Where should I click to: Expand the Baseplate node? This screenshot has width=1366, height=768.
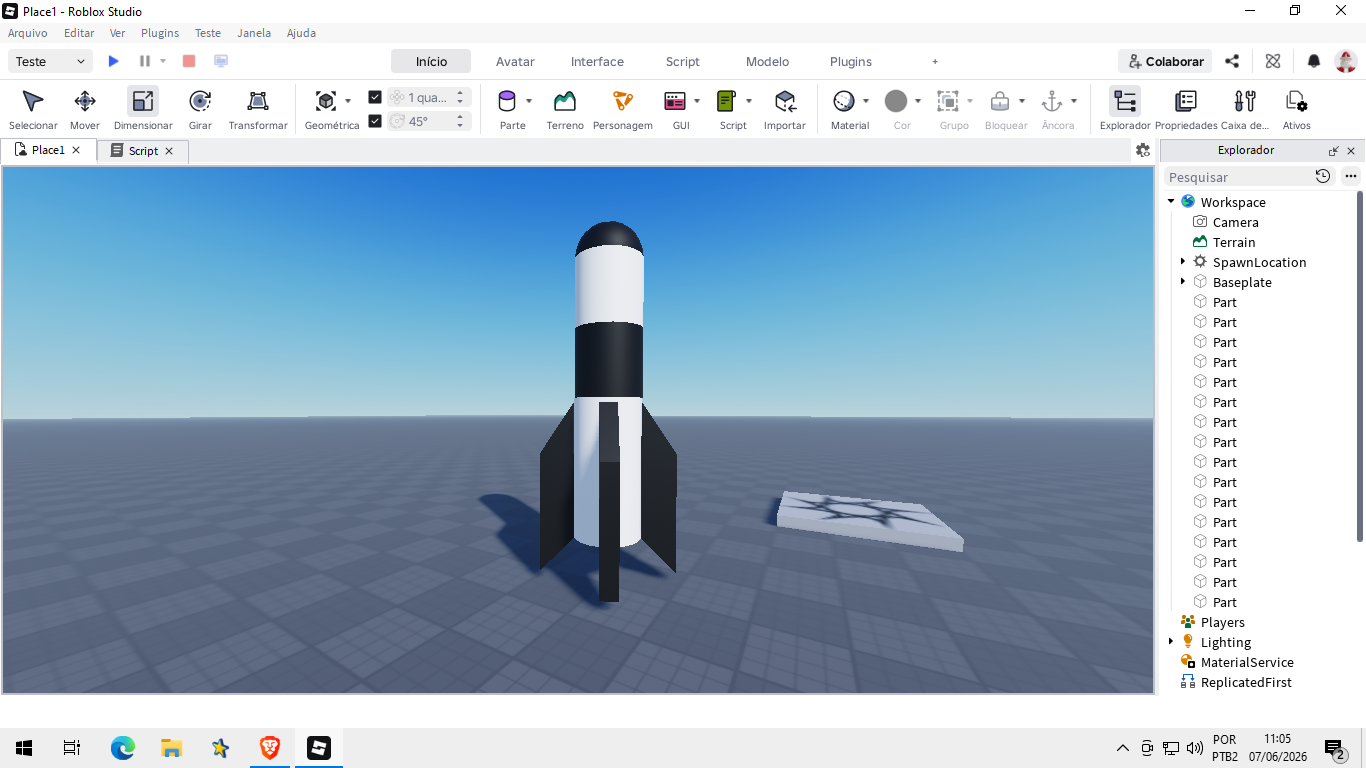click(x=1183, y=281)
